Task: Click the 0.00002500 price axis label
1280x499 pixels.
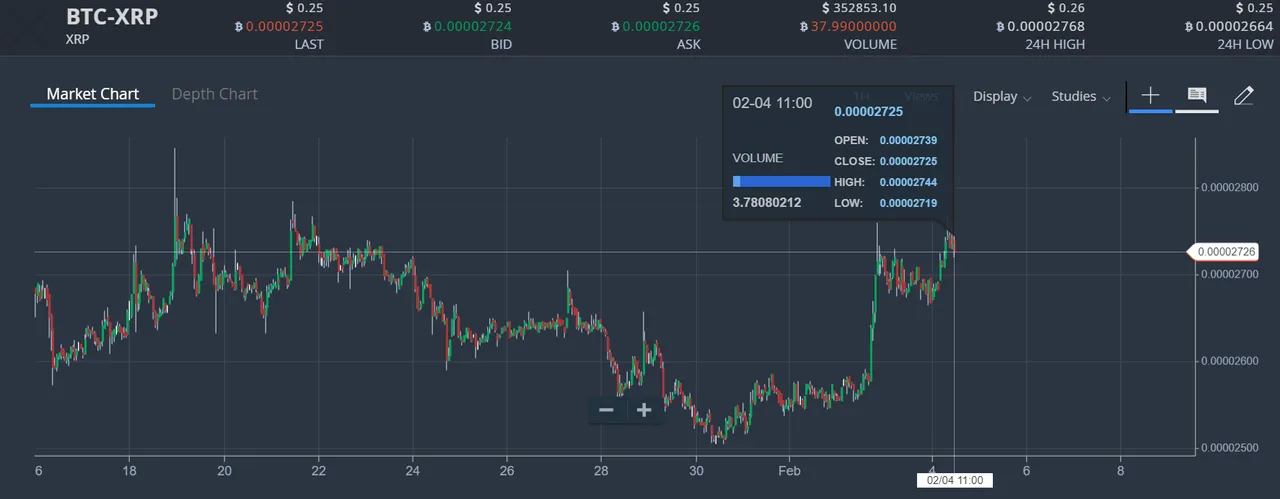Action: (1228, 447)
